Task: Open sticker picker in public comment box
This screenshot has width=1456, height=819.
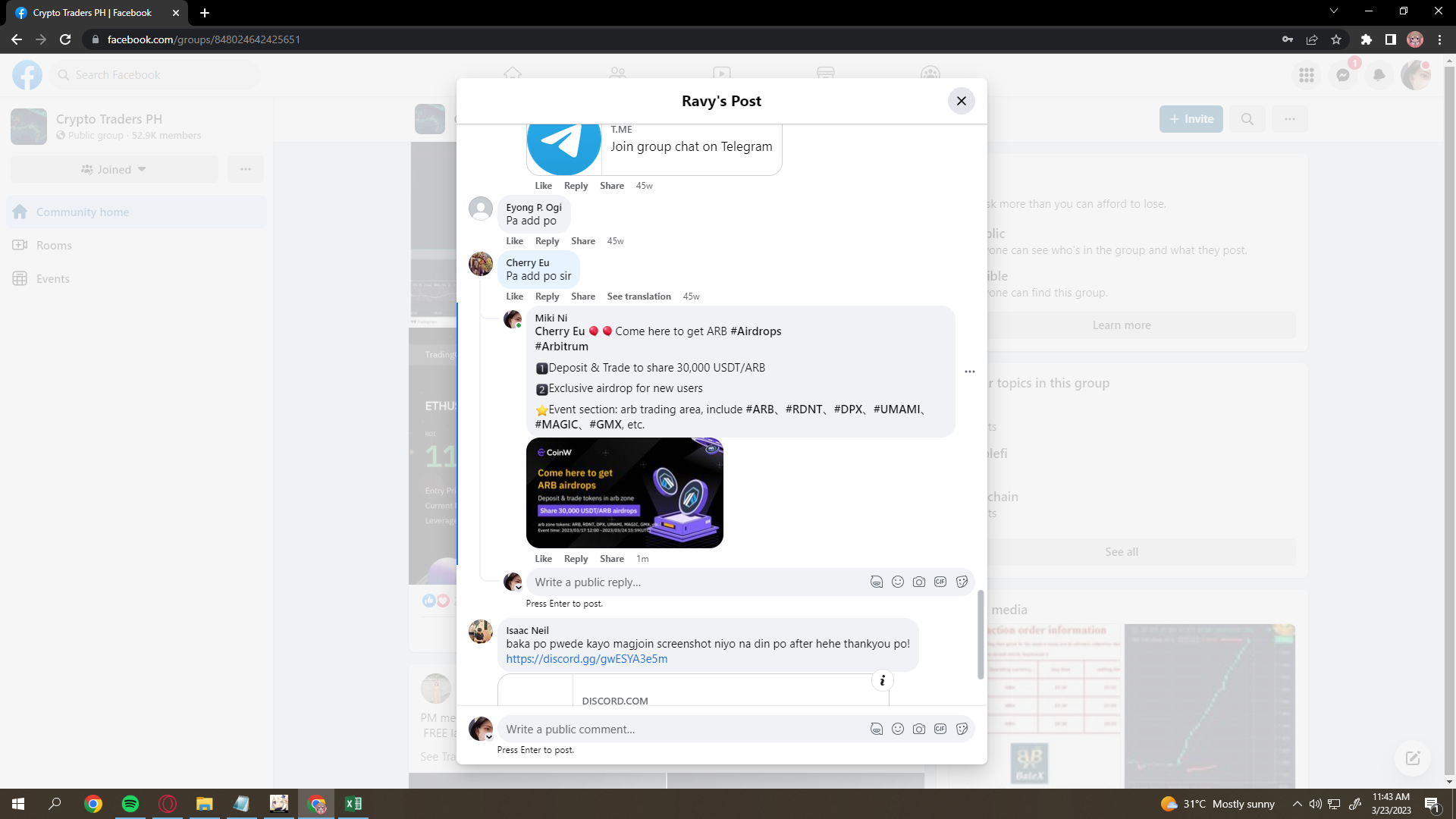Action: 962,729
